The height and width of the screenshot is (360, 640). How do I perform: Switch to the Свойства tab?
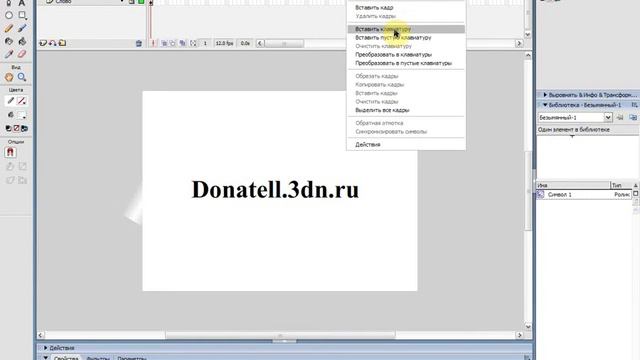(66, 358)
